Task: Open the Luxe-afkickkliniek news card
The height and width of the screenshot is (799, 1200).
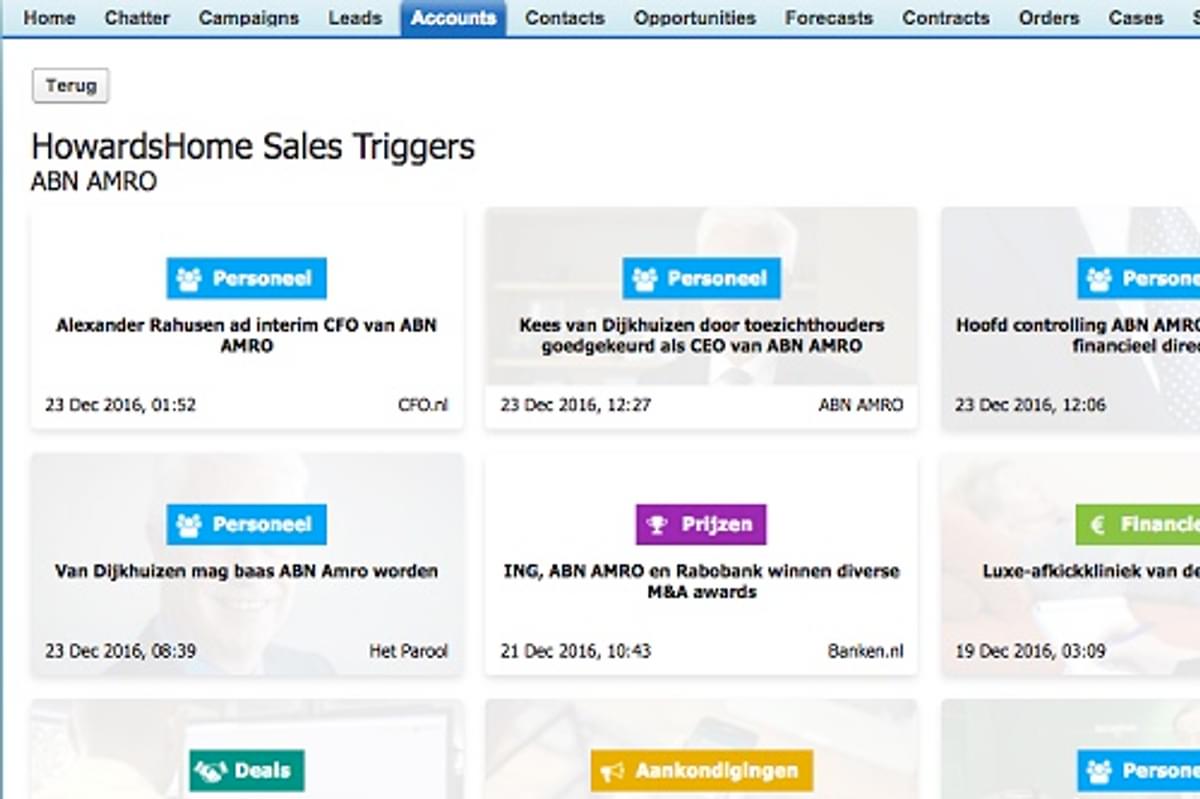Action: (1090, 572)
